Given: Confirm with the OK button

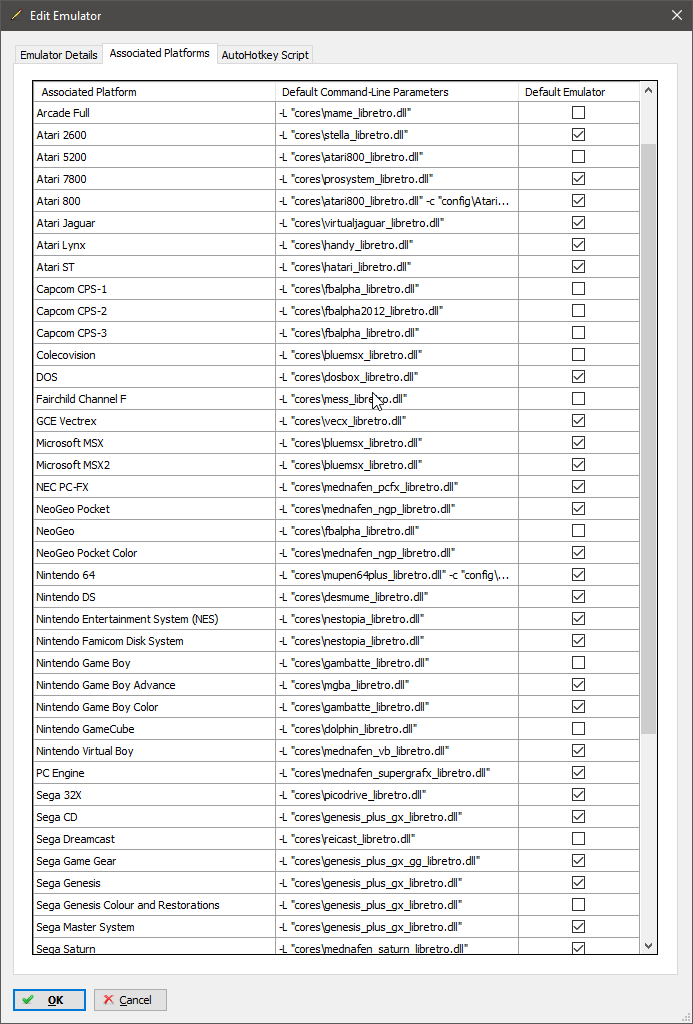Looking at the screenshot, I should [49, 1000].
